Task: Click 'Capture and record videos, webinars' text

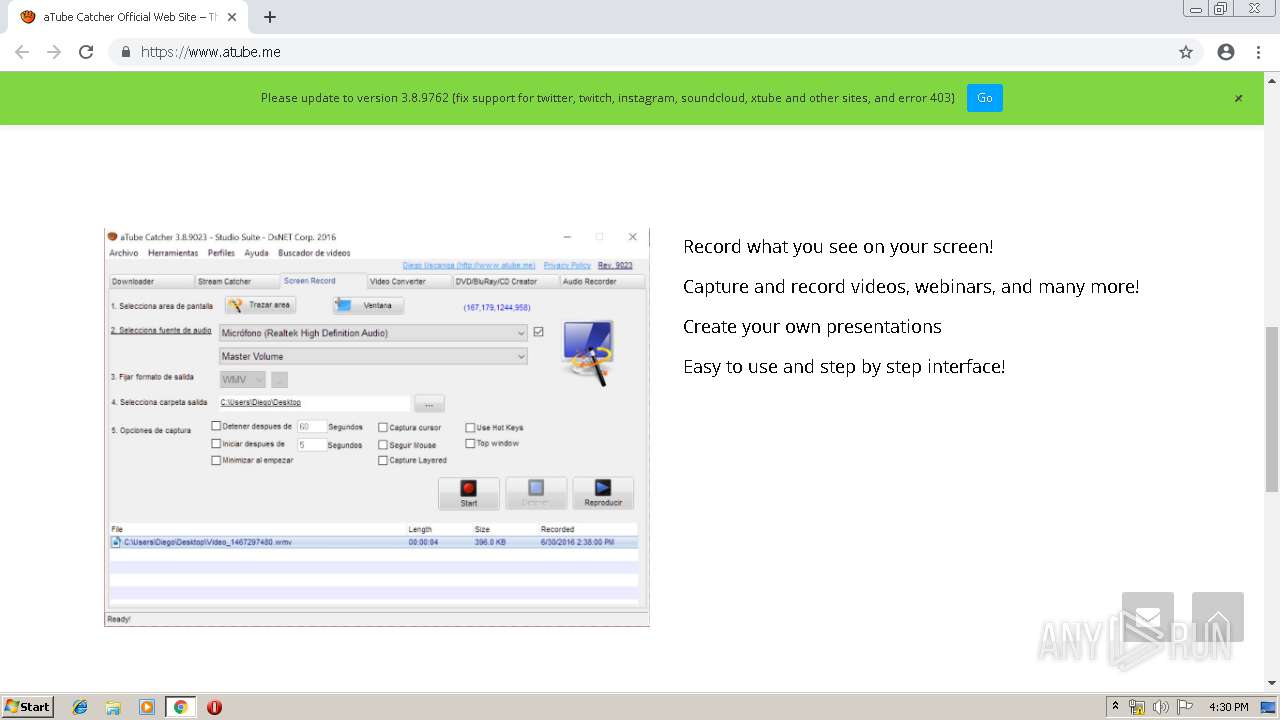Action: click(911, 287)
